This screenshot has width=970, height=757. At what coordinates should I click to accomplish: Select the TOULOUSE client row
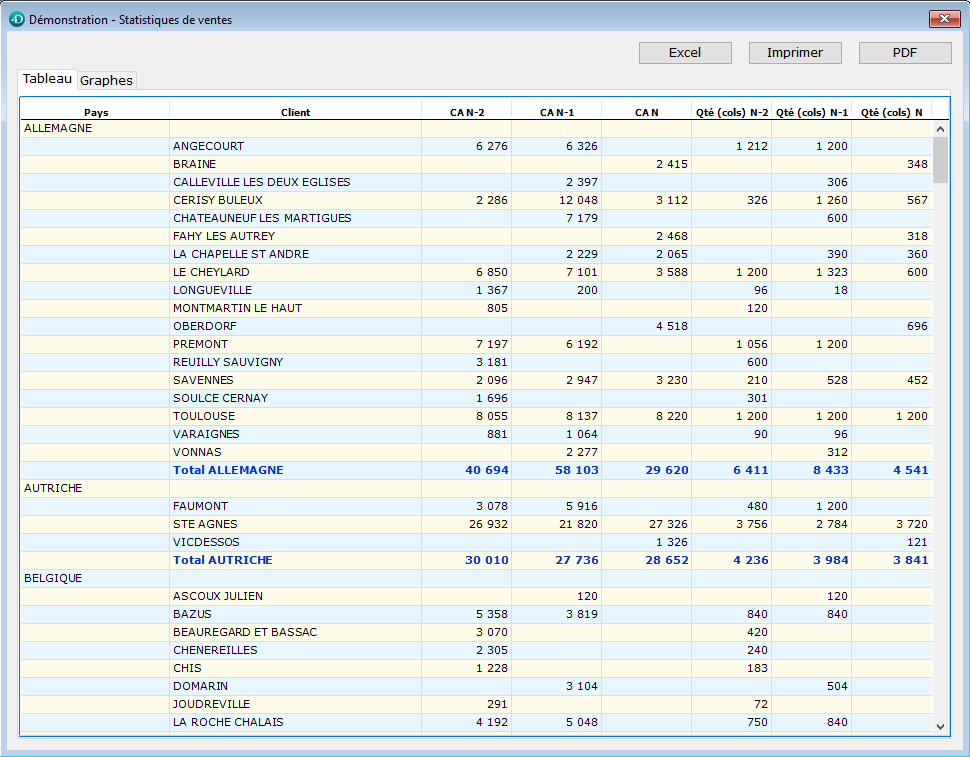coord(204,416)
